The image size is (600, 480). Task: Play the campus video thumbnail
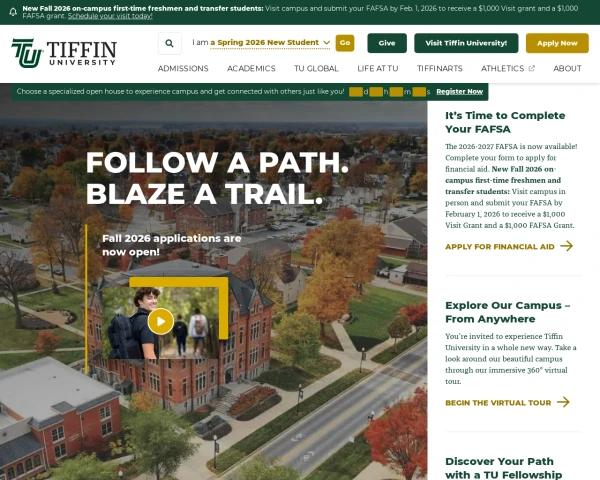(x=161, y=321)
